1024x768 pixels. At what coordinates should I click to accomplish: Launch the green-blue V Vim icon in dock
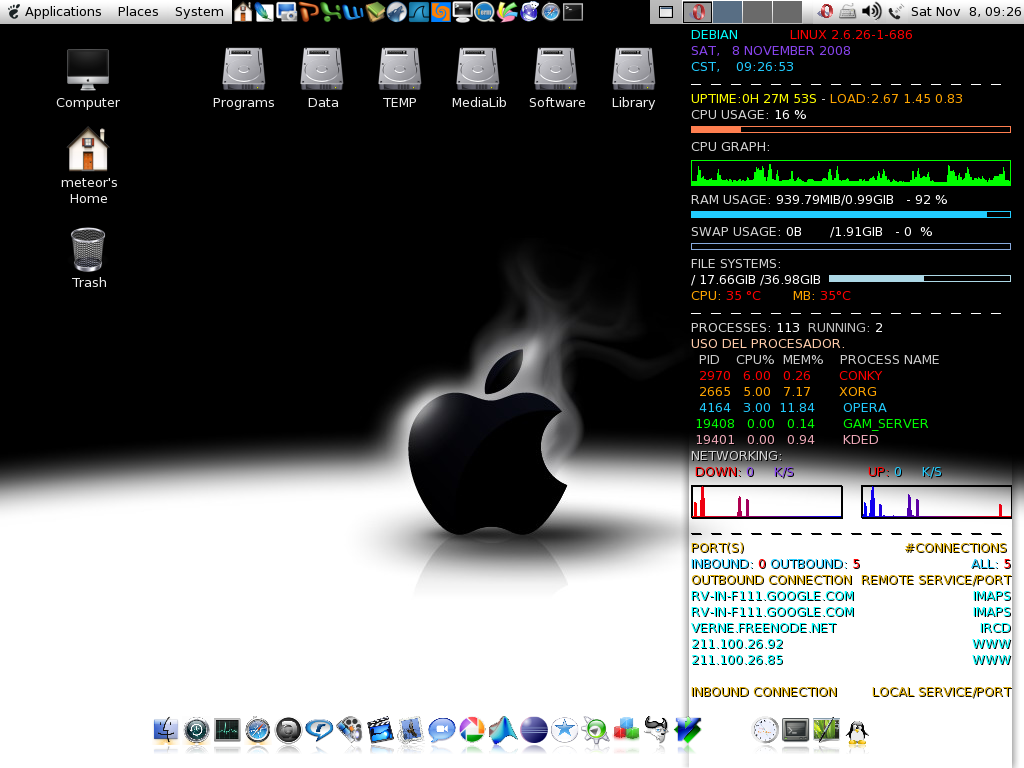click(687, 730)
